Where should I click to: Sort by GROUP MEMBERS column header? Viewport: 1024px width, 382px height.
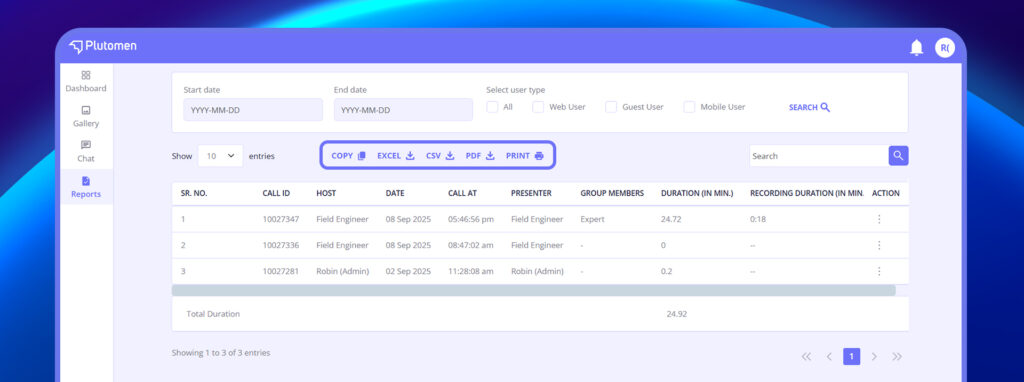click(x=612, y=193)
